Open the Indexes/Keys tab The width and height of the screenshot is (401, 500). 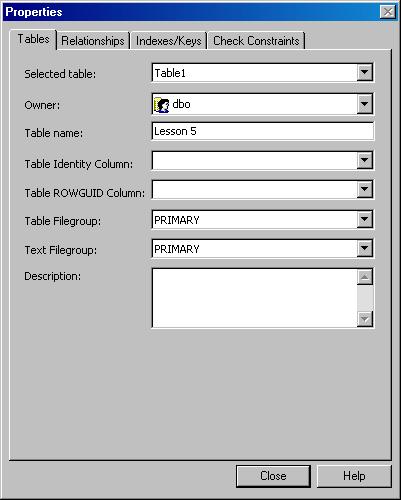click(x=169, y=41)
